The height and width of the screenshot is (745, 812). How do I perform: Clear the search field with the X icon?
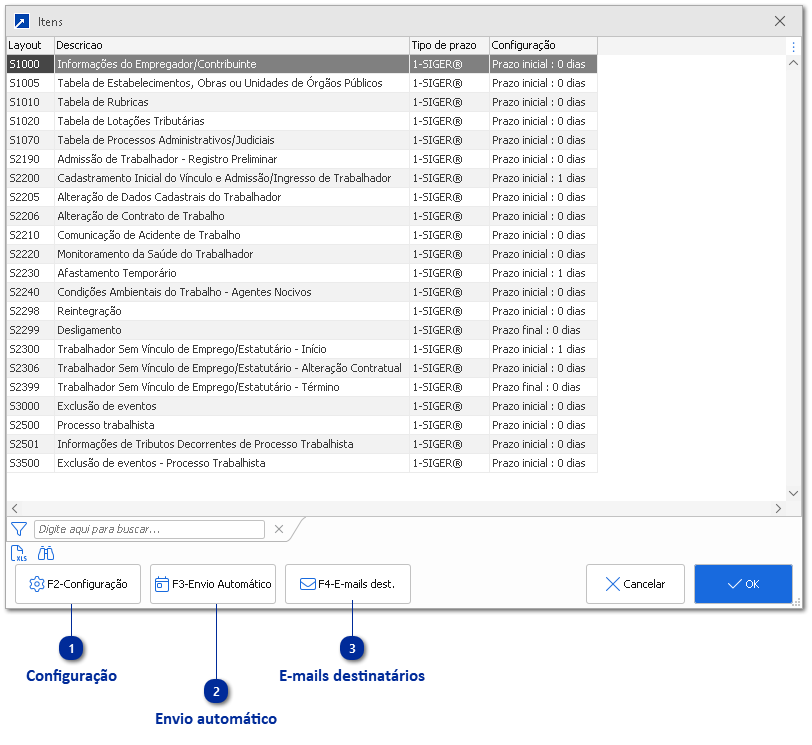278,529
